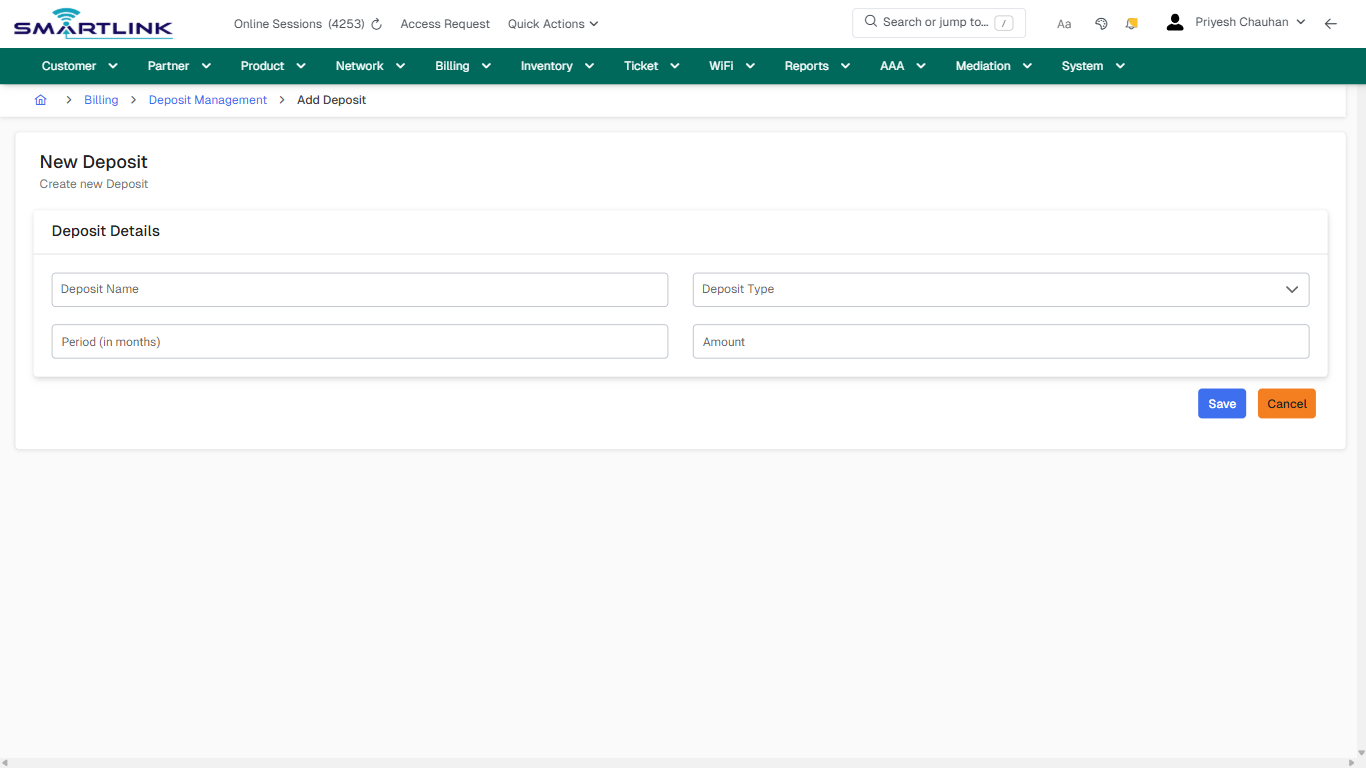Viewport: 1366px width, 768px height.
Task: Save the new deposit
Action: pos(1221,403)
